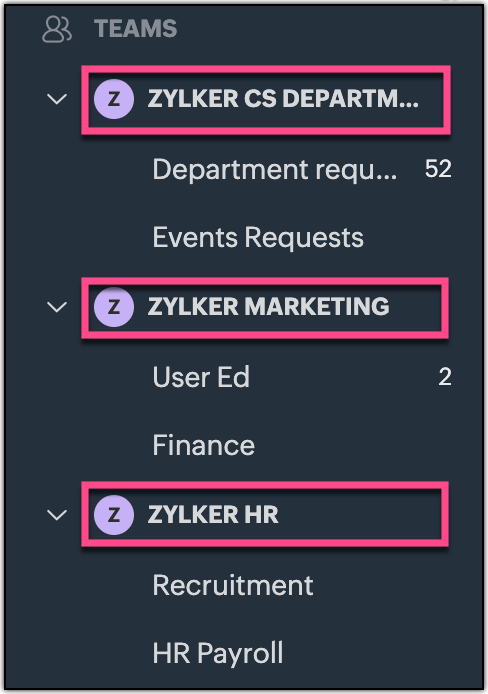
Task: Open the Department requests view
Action: 275,170
